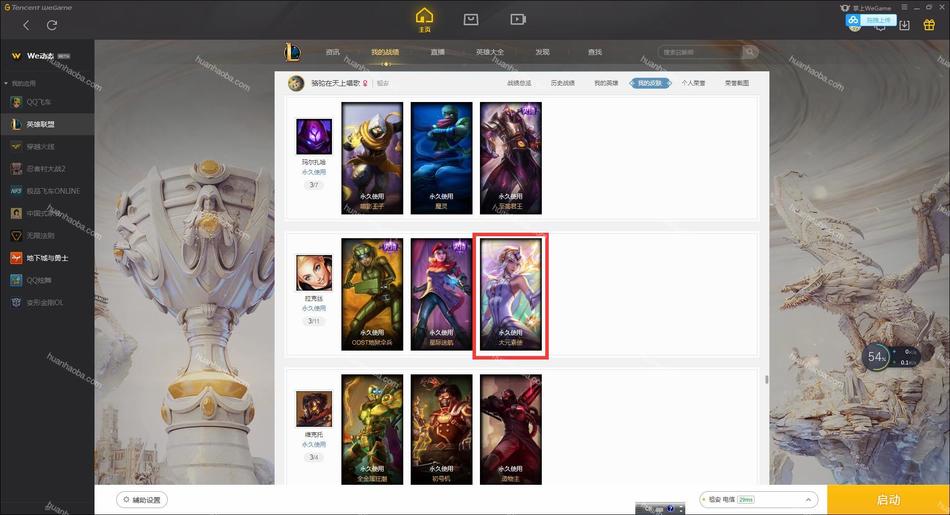The image size is (950, 515).
Task: Open the video icon in the top bar
Action: (x=518, y=19)
